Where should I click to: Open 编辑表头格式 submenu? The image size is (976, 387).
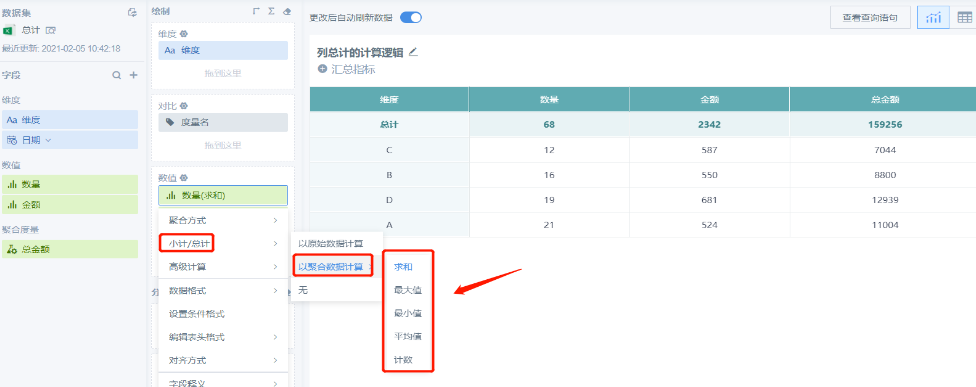tap(223, 337)
